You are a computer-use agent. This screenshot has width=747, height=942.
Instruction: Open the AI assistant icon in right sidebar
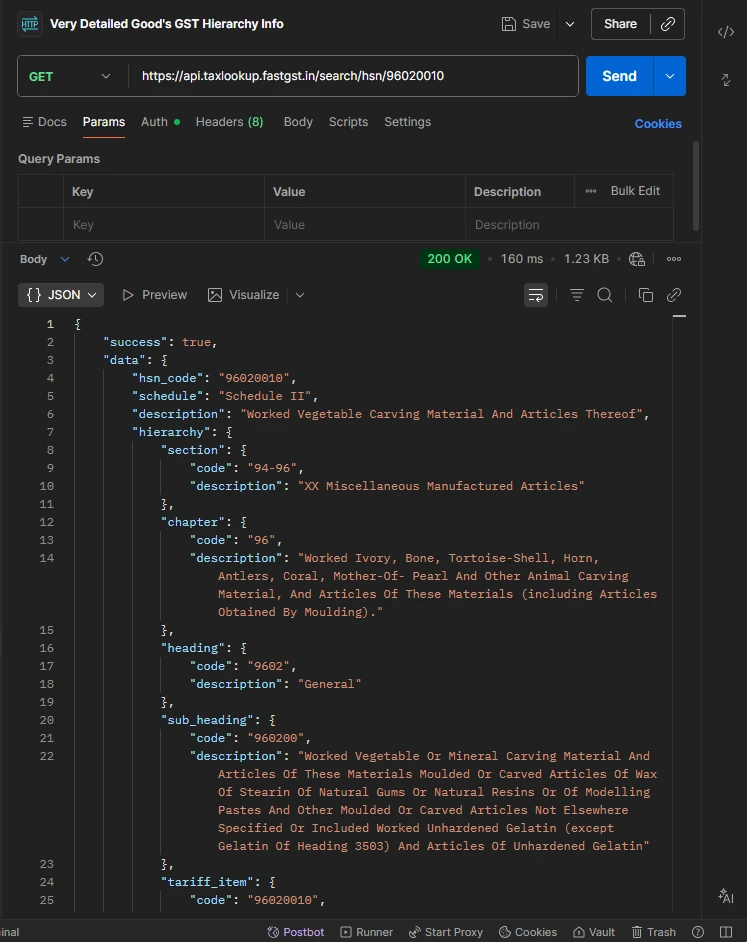[x=725, y=896]
